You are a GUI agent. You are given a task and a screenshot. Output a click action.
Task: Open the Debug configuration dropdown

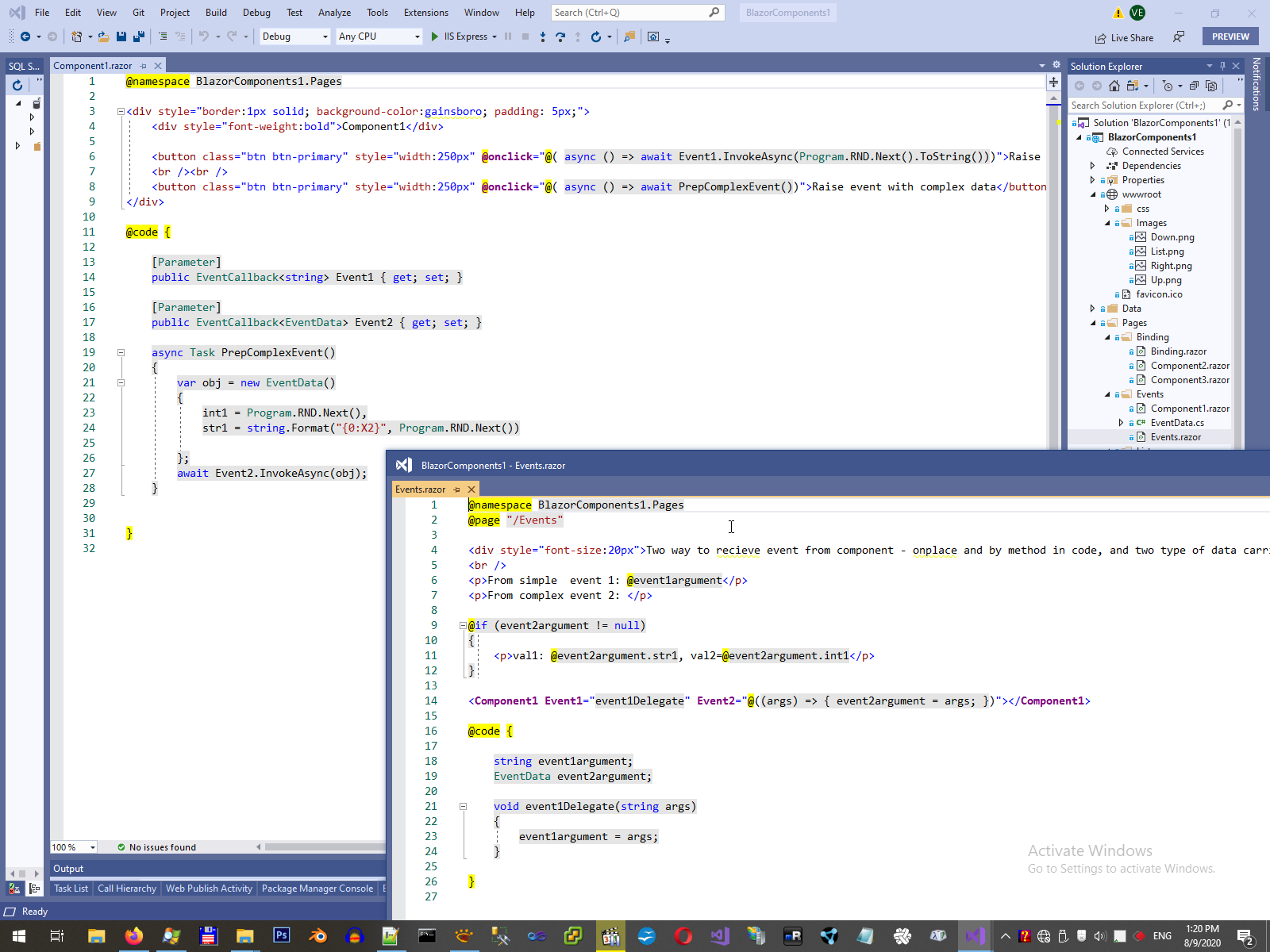coord(294,36)
